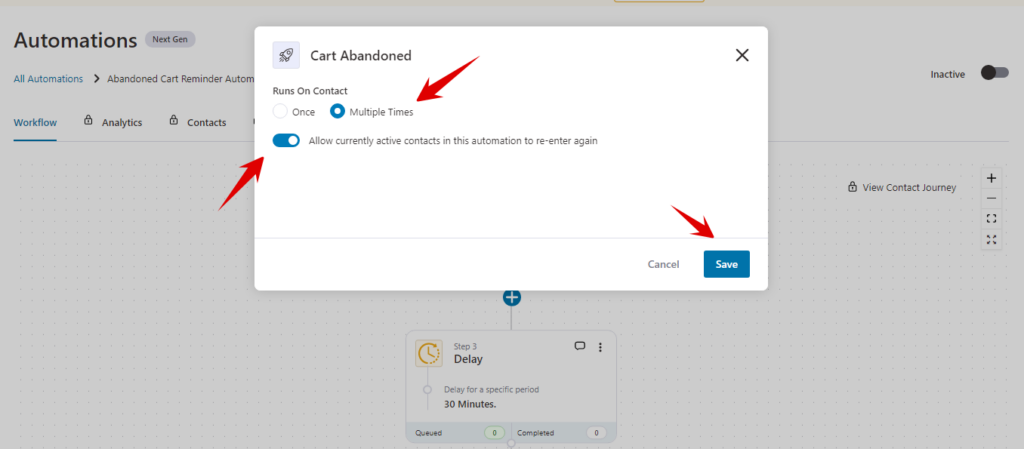Open the three-dot menu on Delay step

point(600,347)
